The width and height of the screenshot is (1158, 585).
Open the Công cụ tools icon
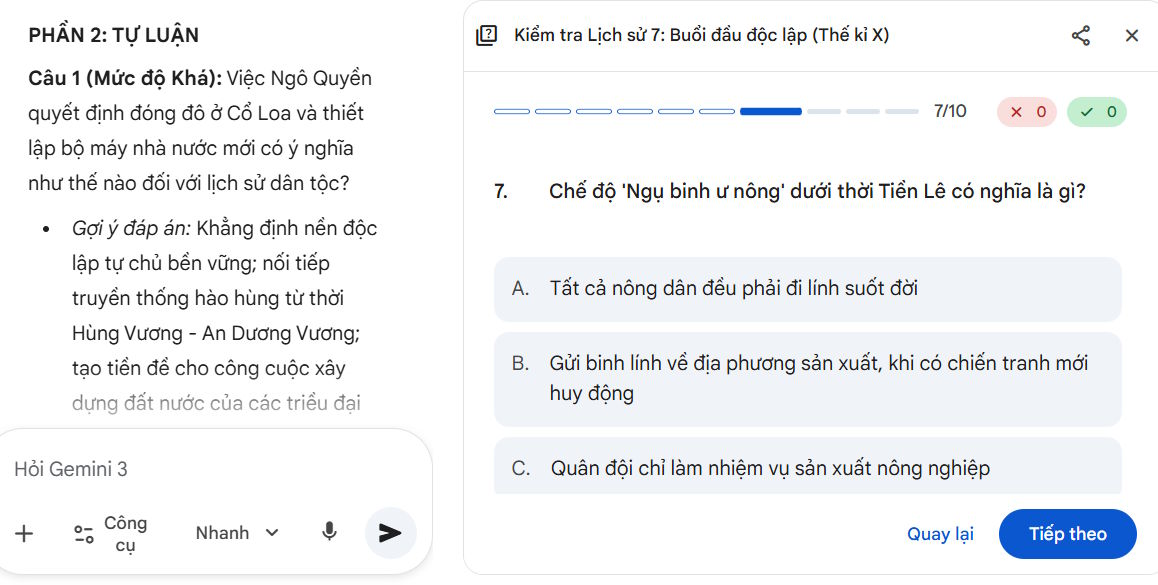coord(85,531)
